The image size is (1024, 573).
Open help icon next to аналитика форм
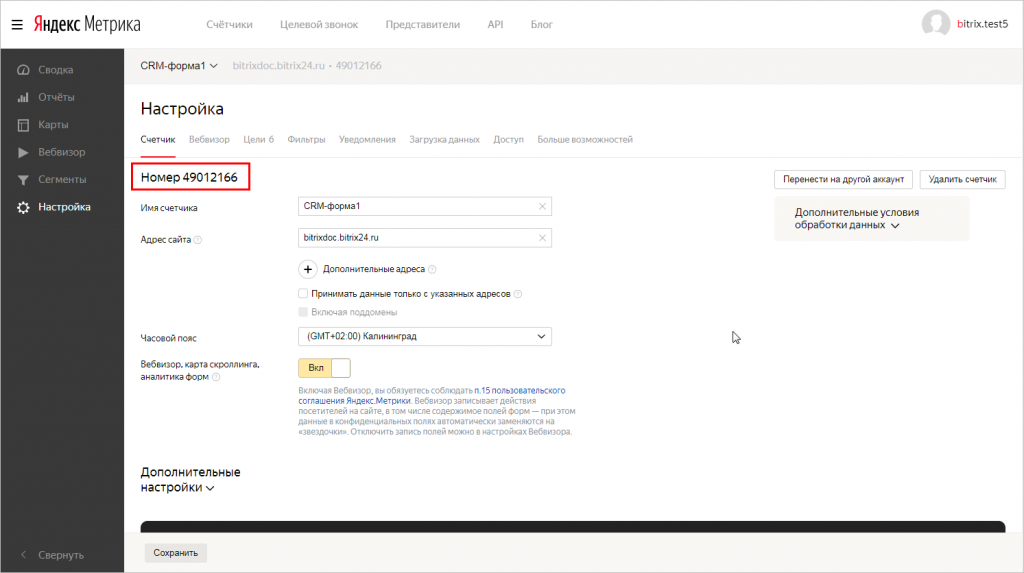(x=216, y=377)
